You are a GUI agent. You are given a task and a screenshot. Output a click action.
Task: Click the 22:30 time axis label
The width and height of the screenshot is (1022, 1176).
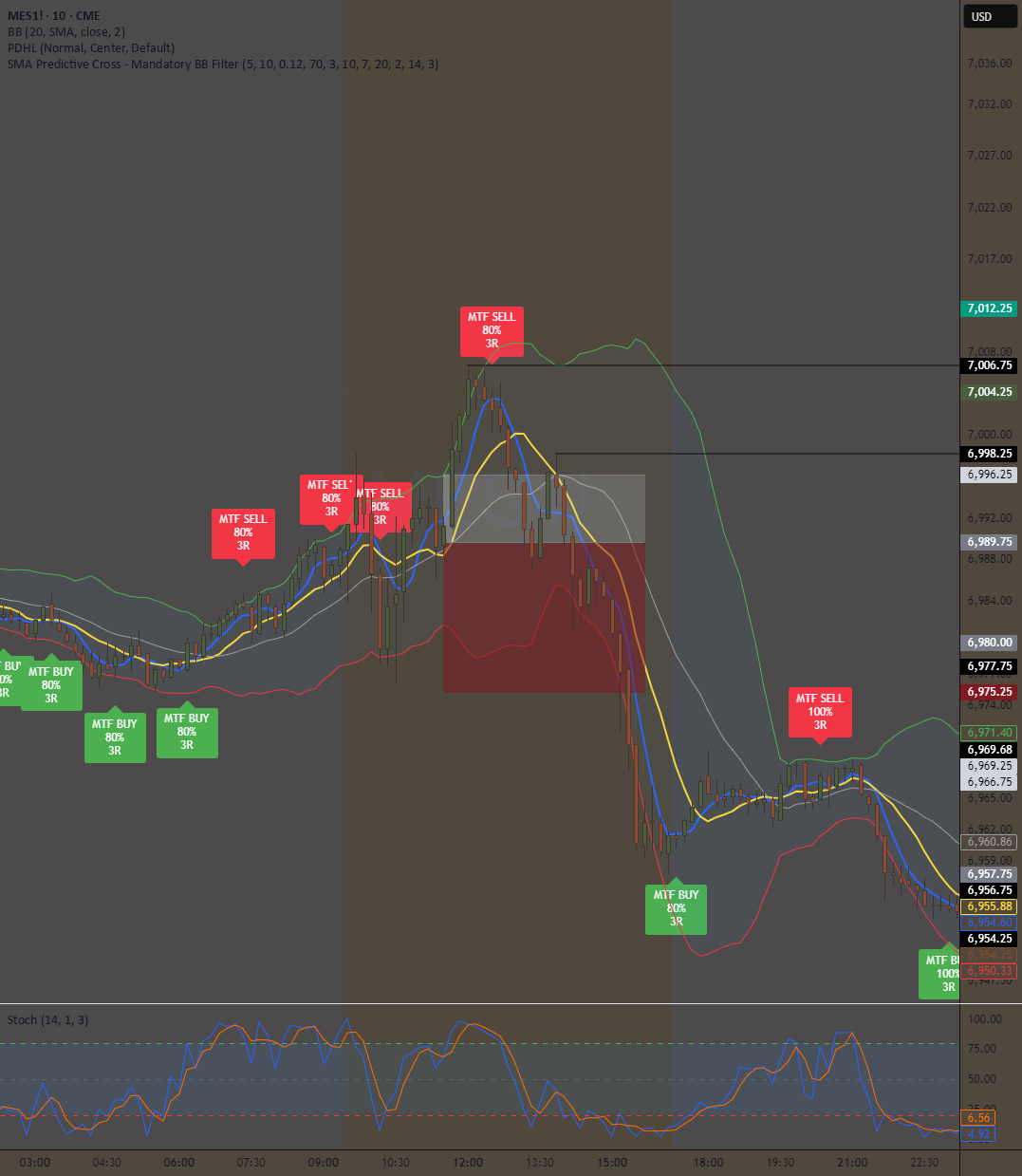pos(924,1163)
